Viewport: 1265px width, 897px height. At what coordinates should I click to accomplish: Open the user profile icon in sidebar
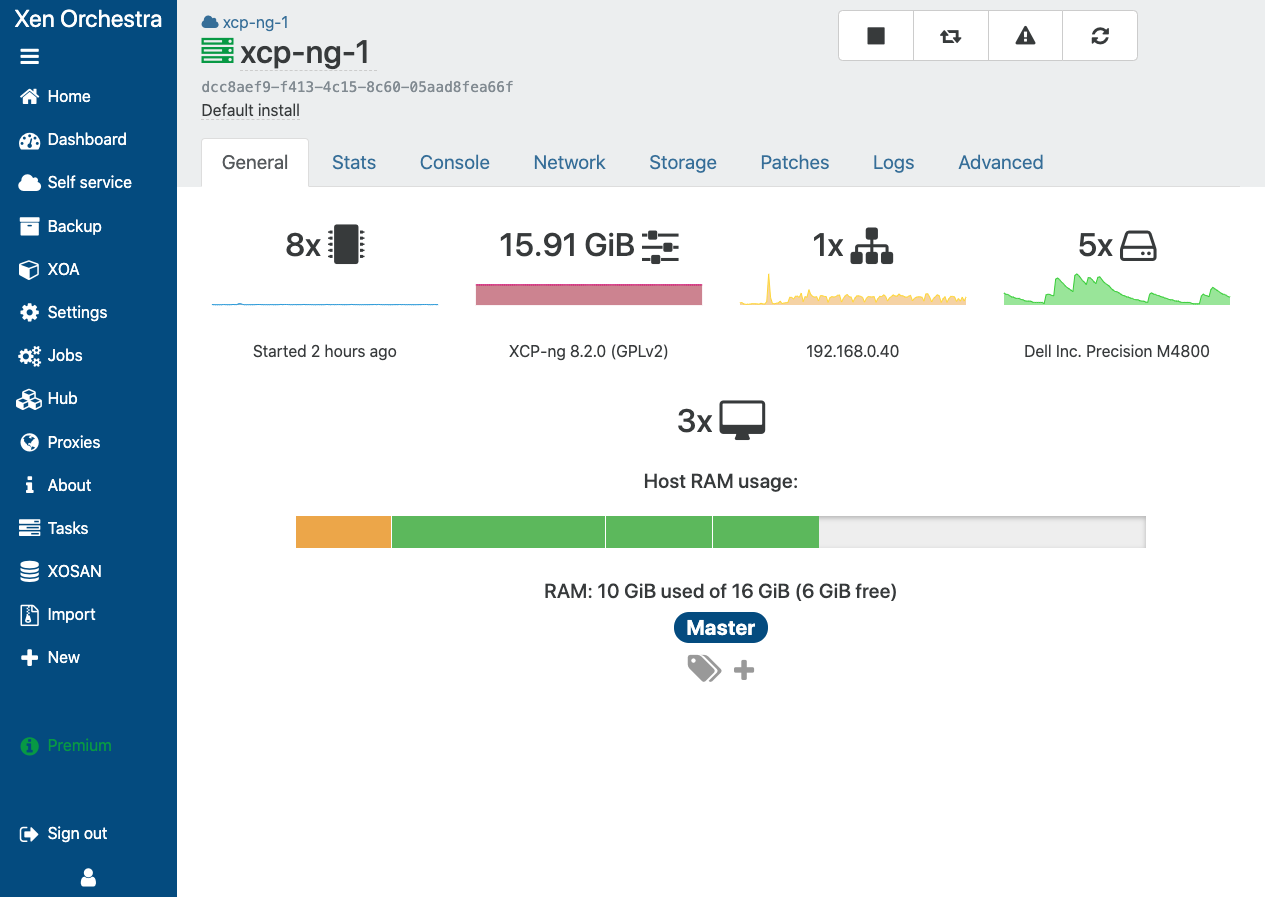[88, 877]
